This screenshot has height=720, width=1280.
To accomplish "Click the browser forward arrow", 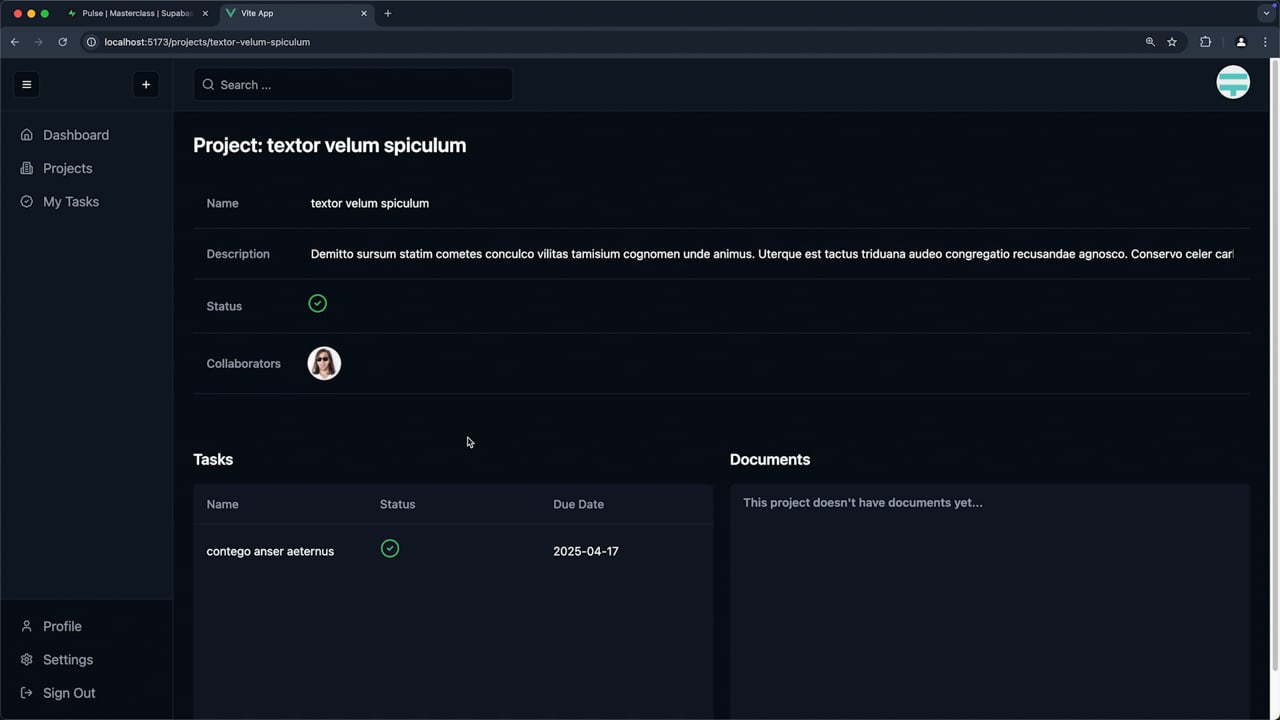I will (38, 42).
